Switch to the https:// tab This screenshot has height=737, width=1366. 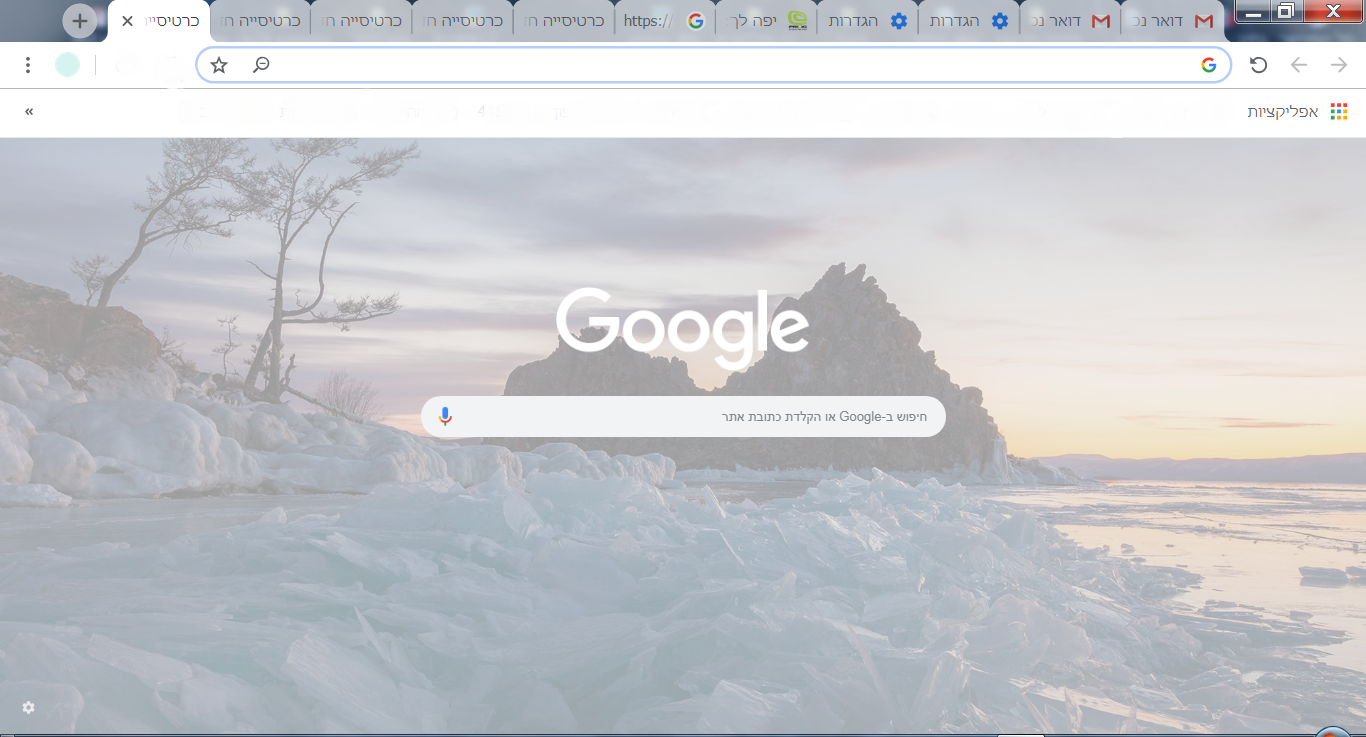(x=664, y=21)
